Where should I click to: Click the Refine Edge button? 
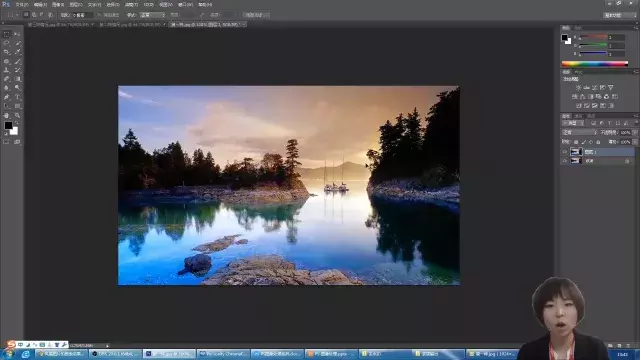tap(256, 15)
